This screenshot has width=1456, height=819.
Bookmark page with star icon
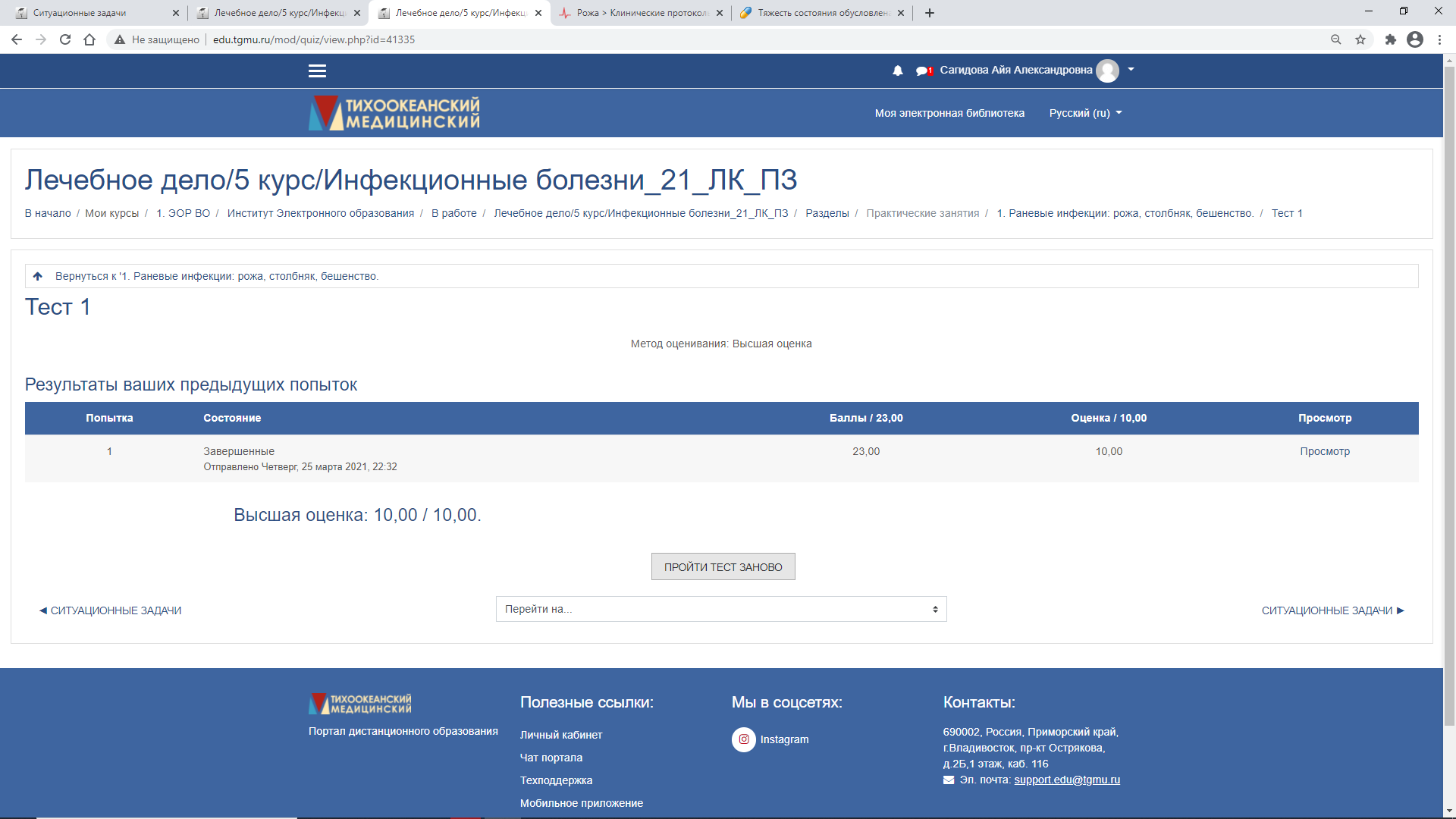1360,39
